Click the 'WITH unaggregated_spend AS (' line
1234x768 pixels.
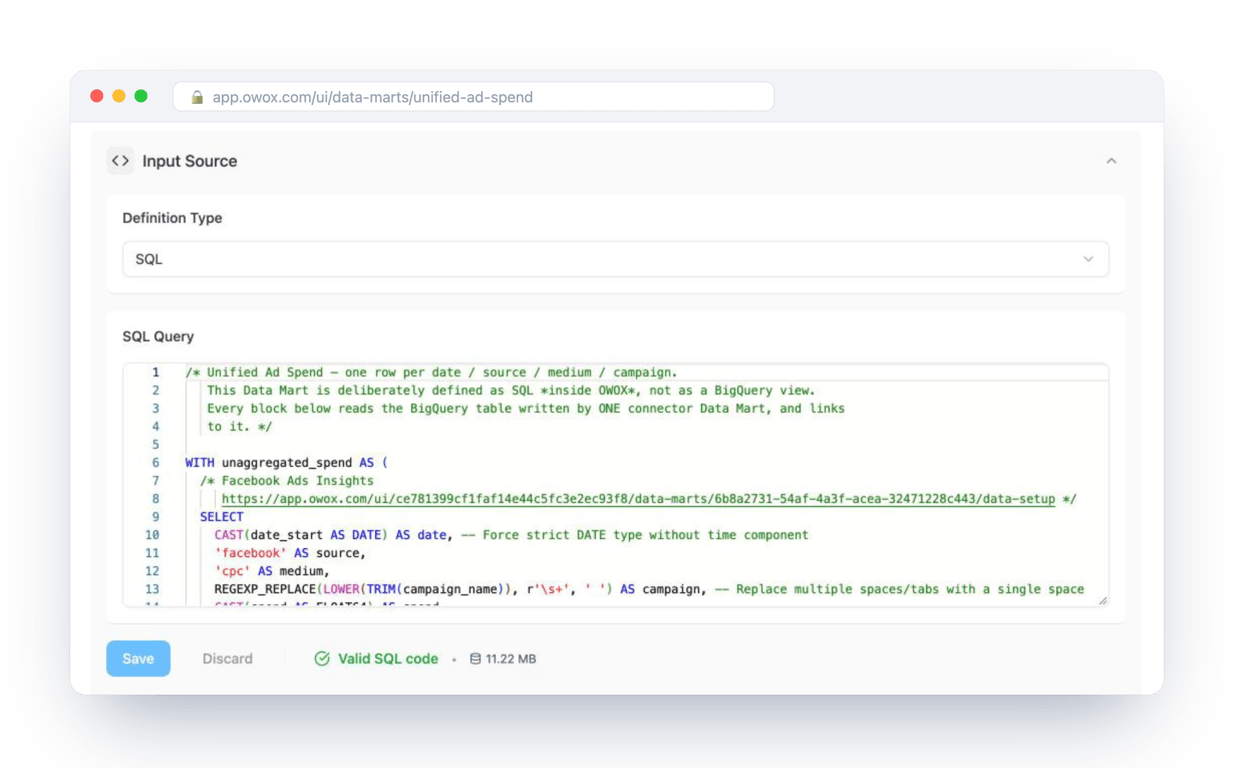click(x=286, y=462)
